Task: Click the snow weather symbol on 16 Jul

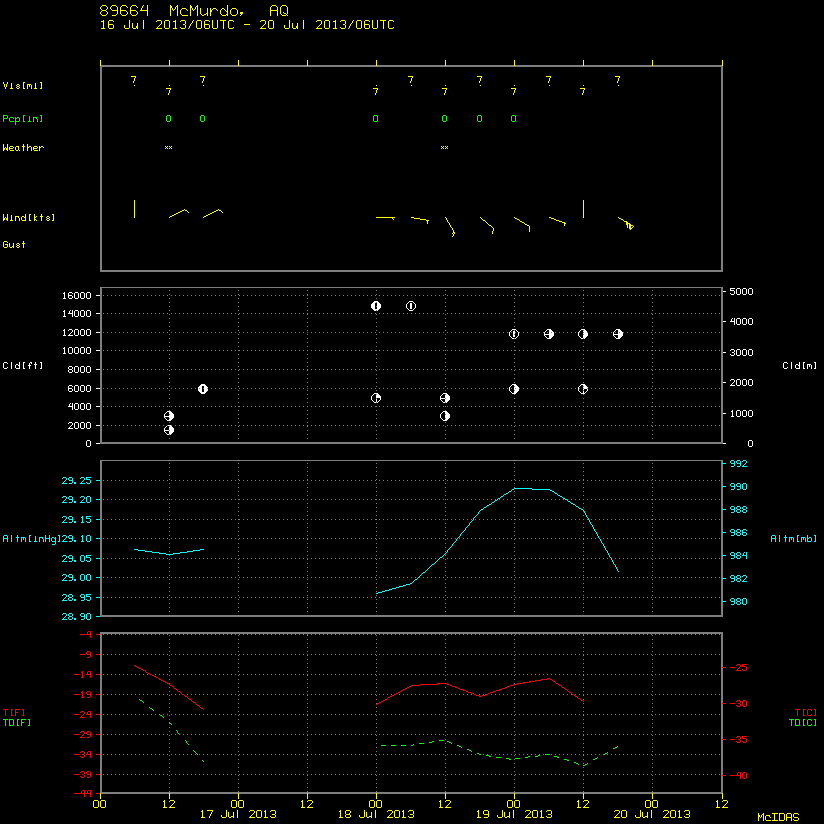Action: click(169, 148)
